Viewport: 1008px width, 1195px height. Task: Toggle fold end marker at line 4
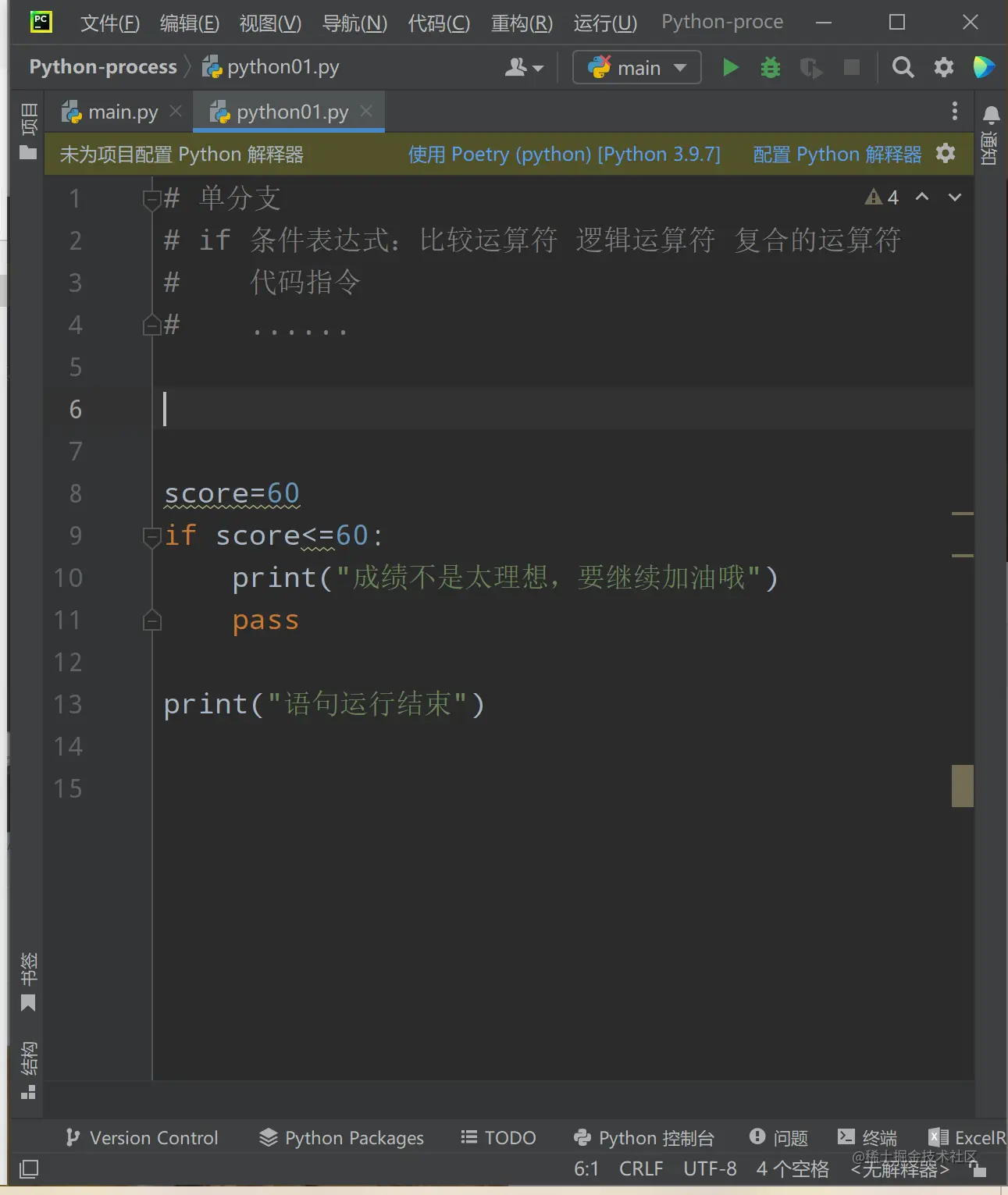tap(152, 325)
